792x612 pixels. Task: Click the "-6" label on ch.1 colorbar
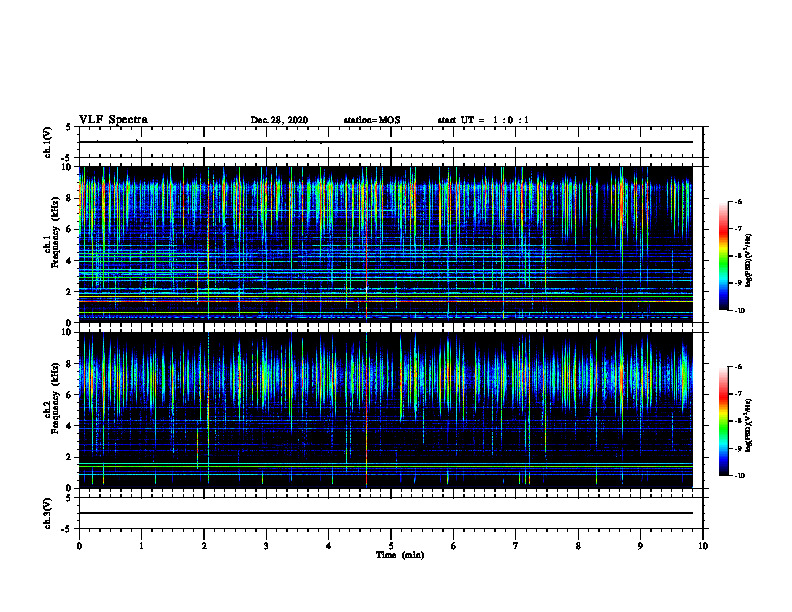click(738, 202)
